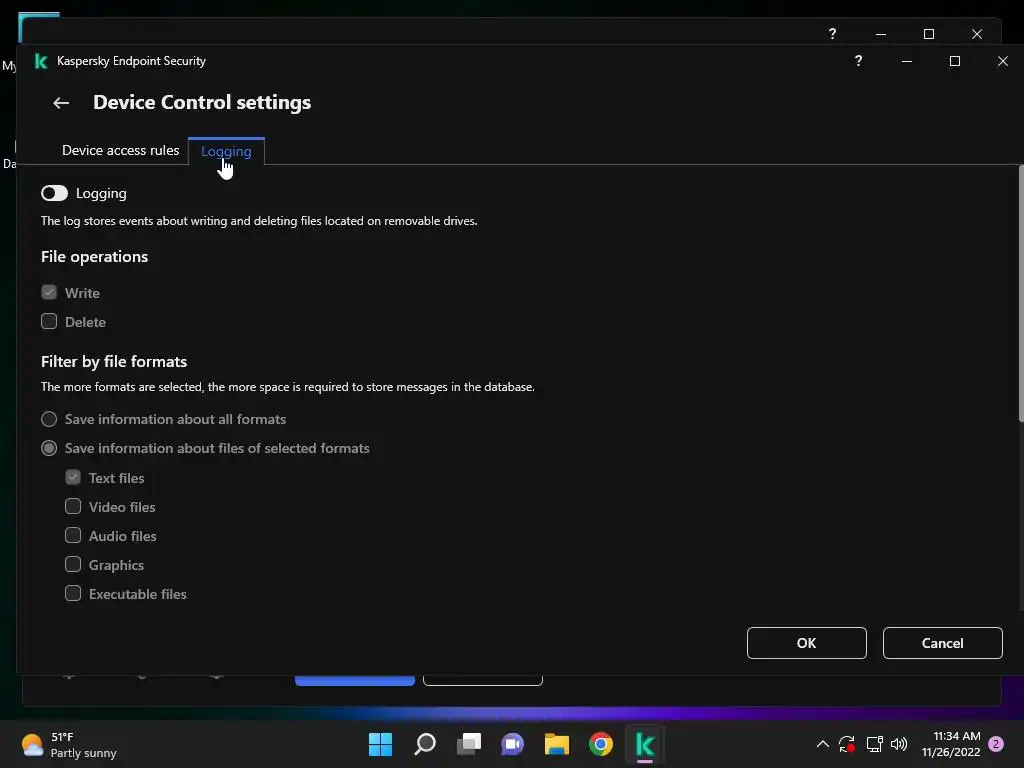Image resolution: width=1024 pixels, height=768 pixels.
Task: Open the network tray icon
Action: [x=874, y=744]
